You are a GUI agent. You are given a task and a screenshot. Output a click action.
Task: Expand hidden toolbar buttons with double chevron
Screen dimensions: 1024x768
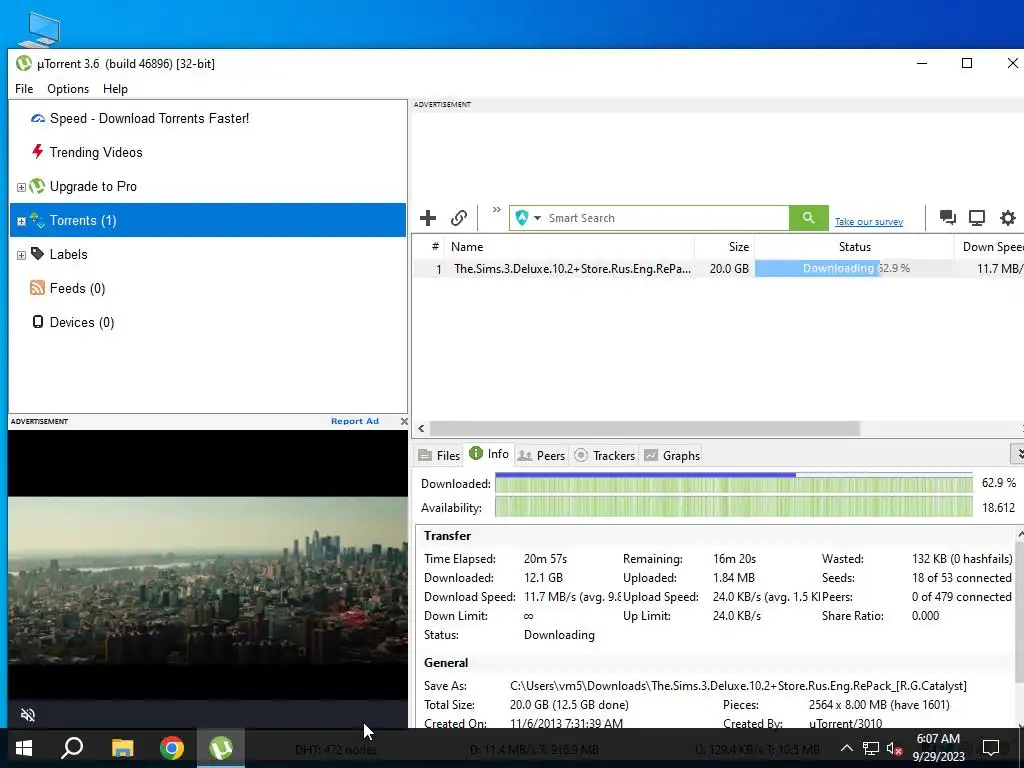pos(497,210)
